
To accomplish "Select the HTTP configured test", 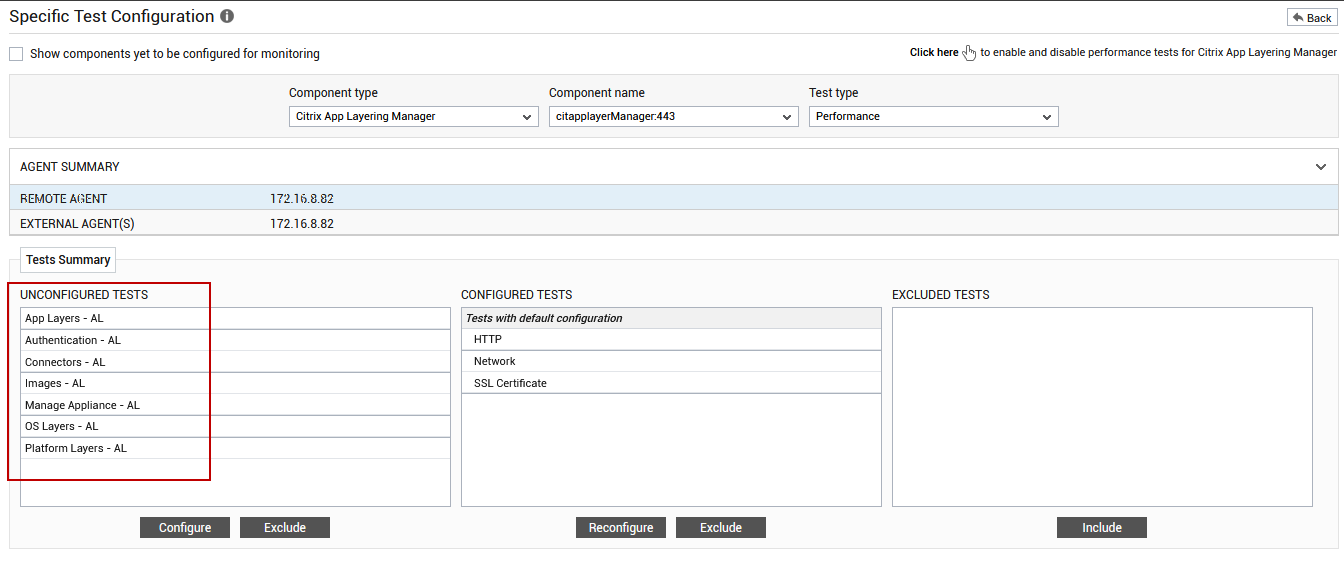I will pyautogui.click(x=671, y=340).
